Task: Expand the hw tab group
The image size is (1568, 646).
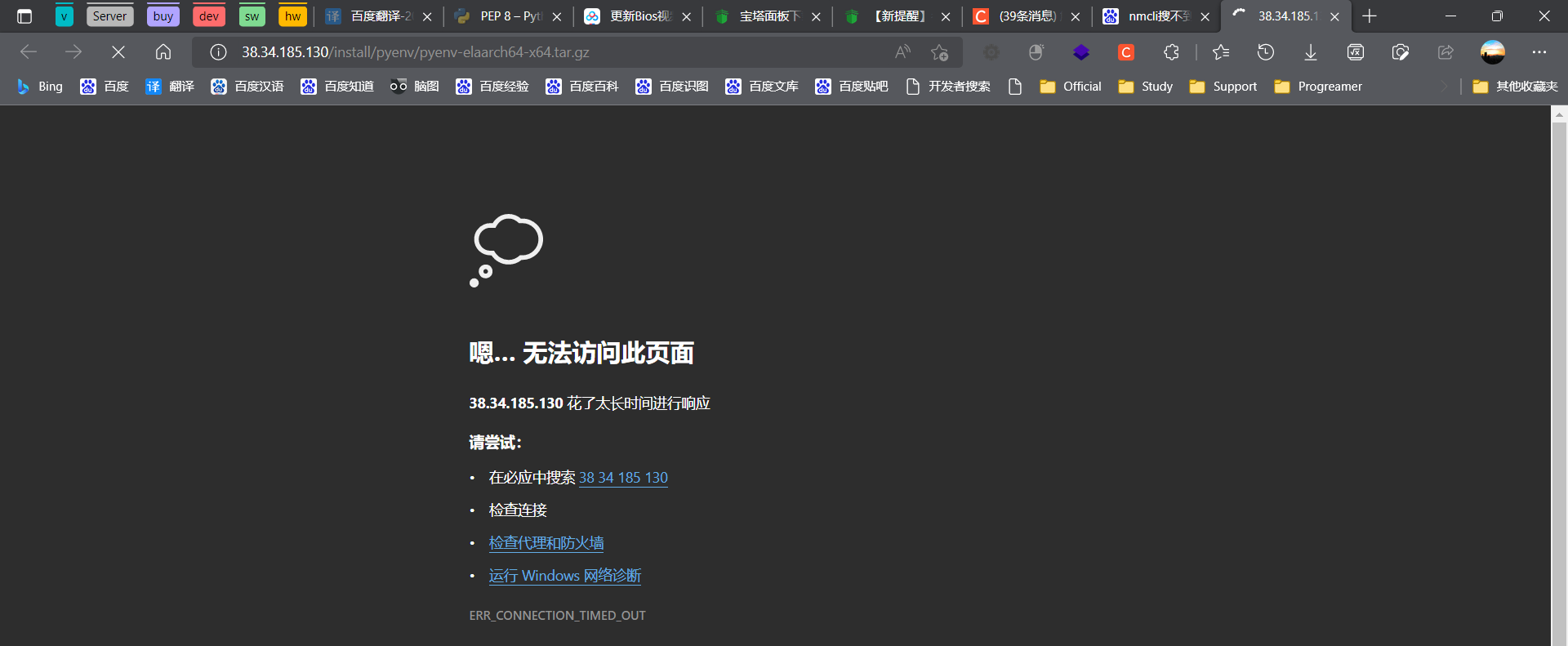Action: (292, 16)
